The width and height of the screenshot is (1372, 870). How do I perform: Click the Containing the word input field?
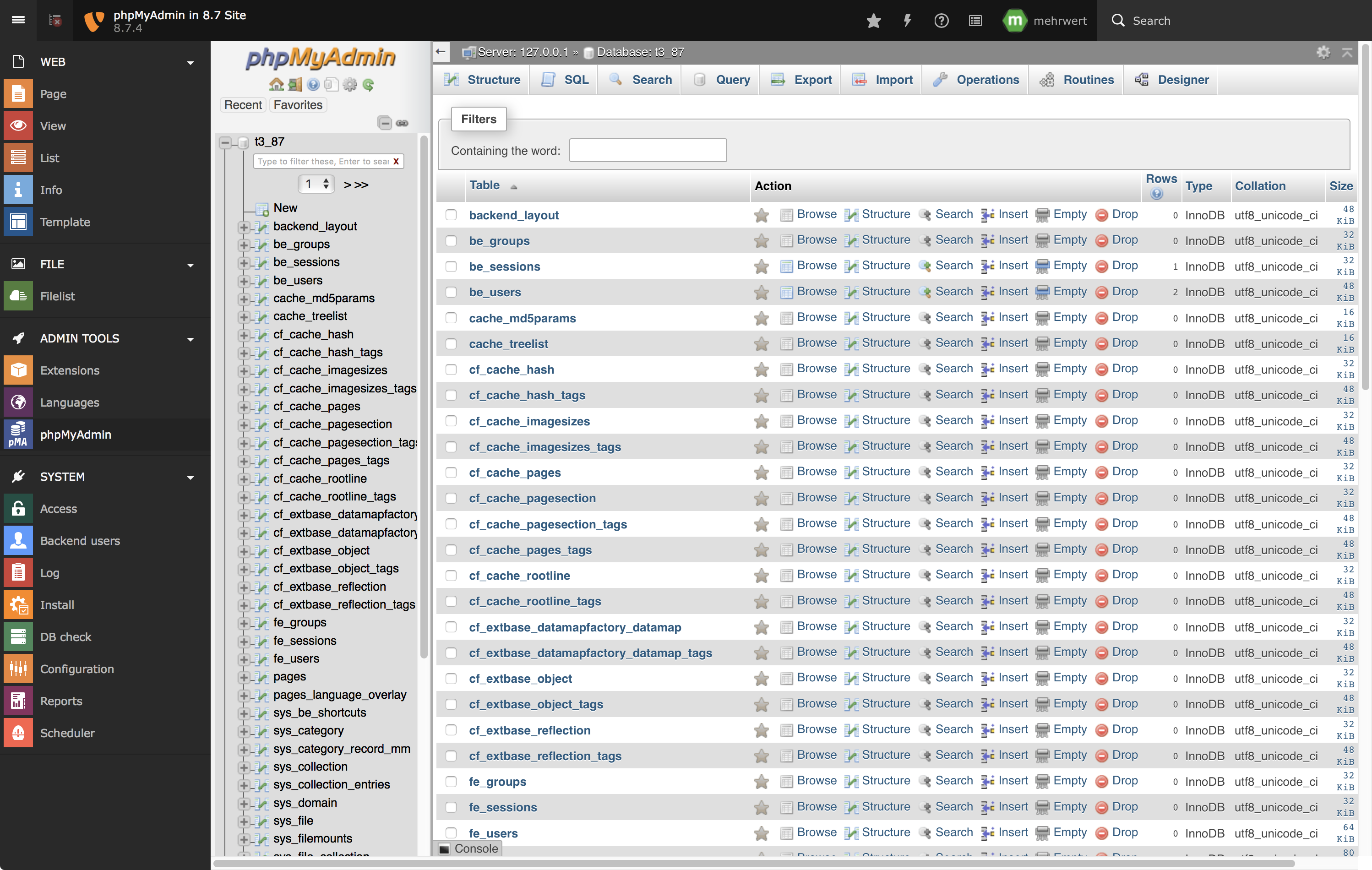(648, 150)
